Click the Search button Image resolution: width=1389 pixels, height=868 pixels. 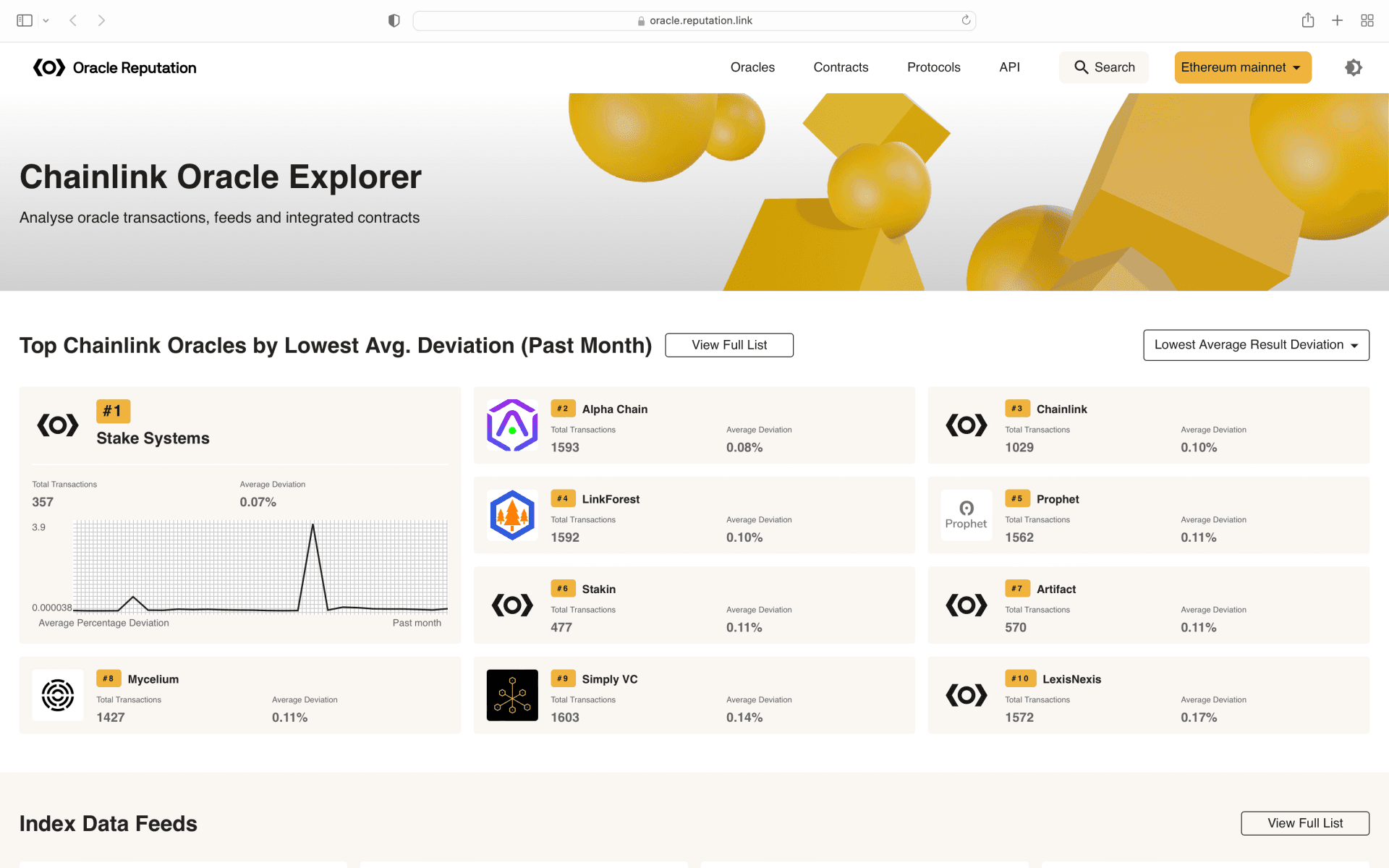tap(1104, 67)
